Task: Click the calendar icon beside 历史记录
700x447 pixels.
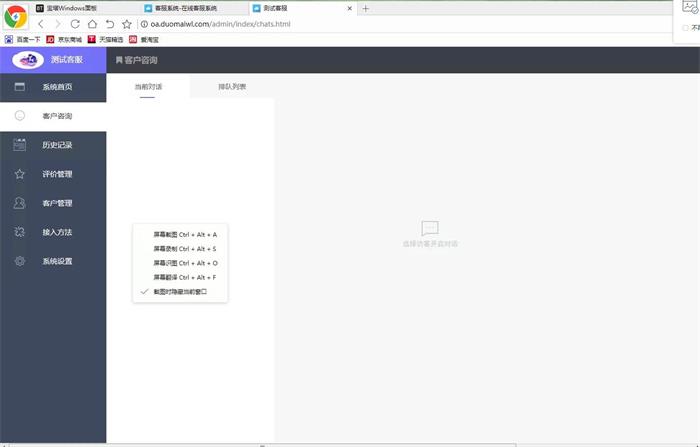Action: (20, 145)
